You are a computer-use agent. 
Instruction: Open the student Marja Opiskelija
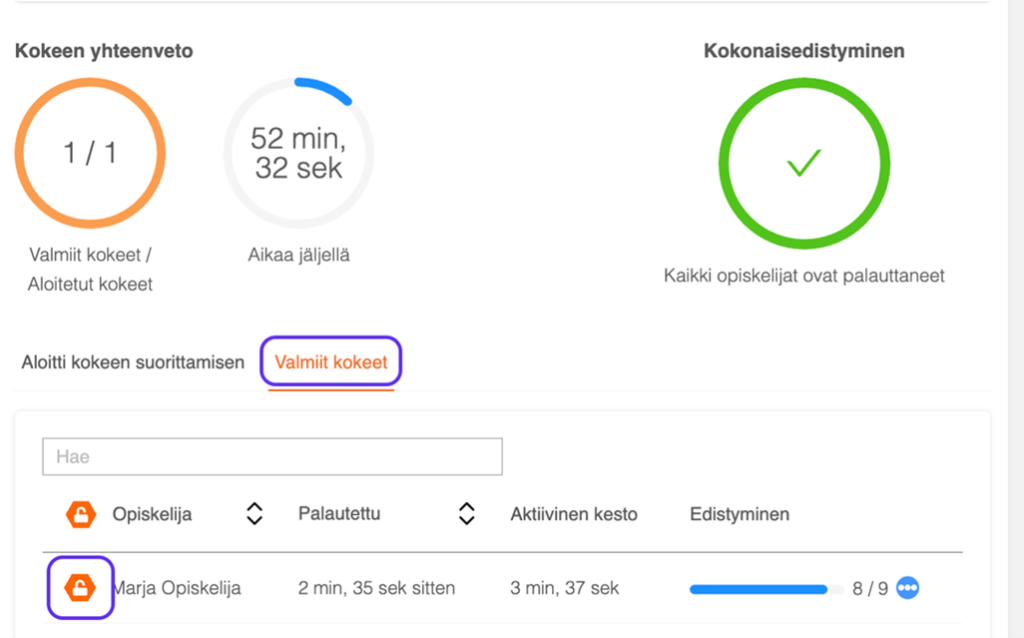pos(178,588)
